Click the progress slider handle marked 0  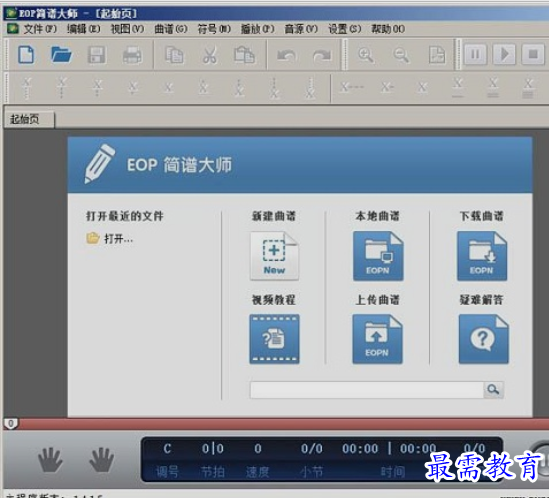point(11,424)
